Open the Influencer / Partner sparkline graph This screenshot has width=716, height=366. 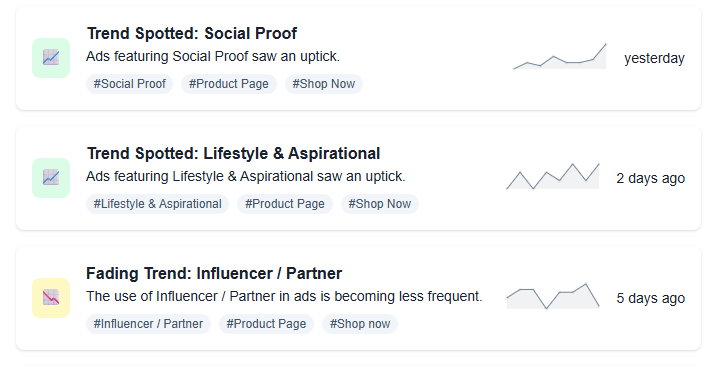pos(553,296)
